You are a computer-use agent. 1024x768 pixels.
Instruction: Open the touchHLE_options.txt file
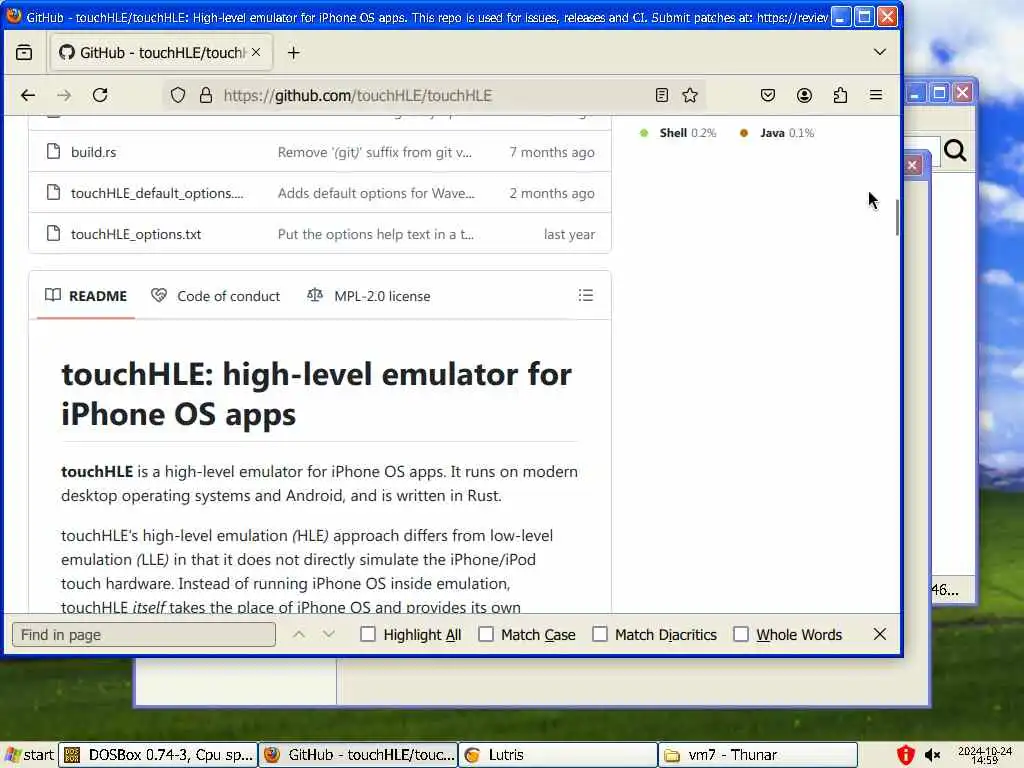point(136,234)
